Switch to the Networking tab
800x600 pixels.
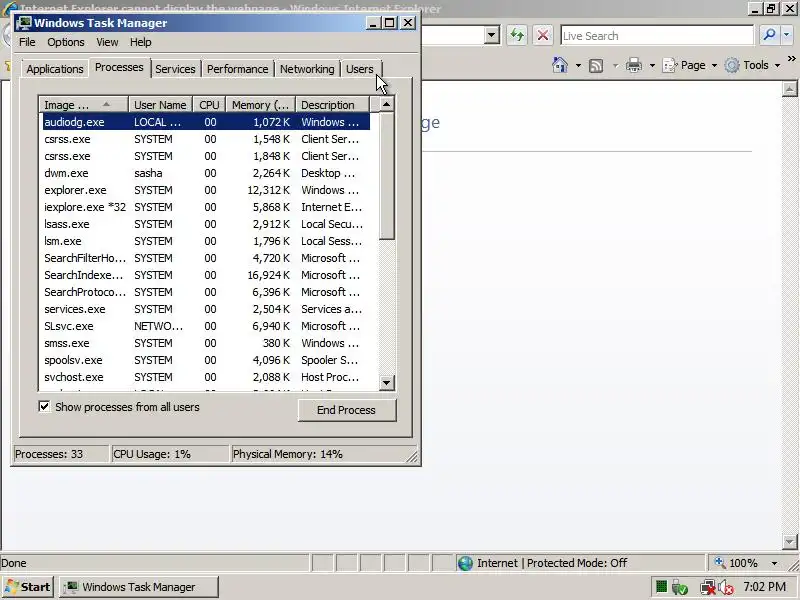click(x=307, y=69)
